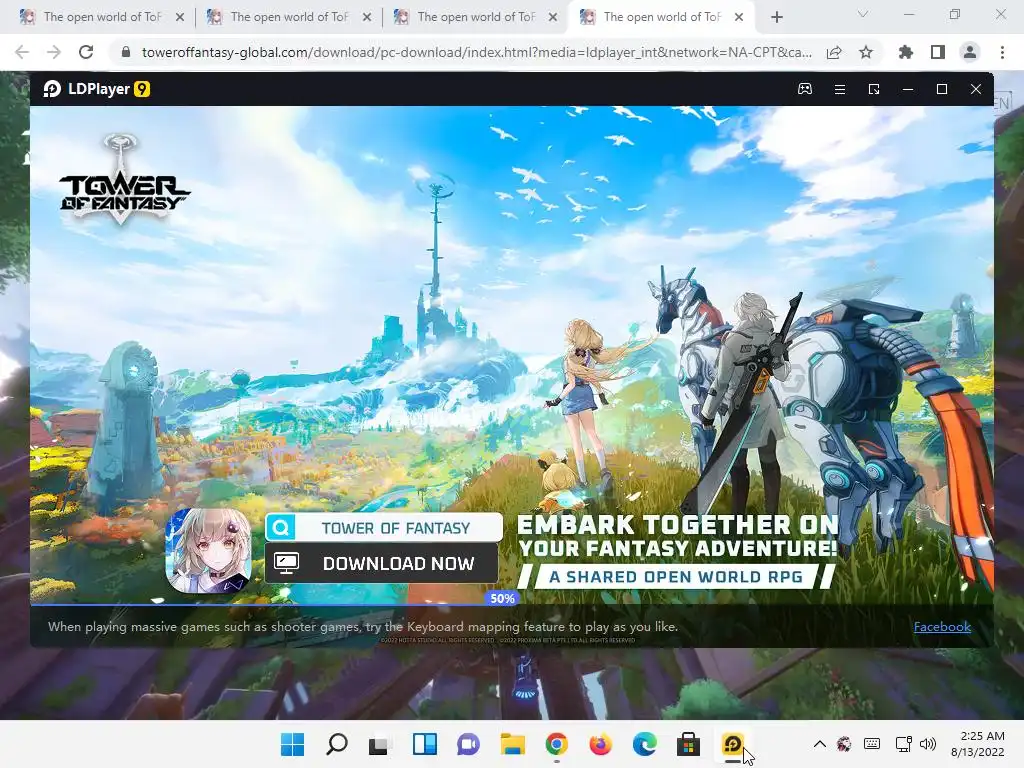Show hidden system tray icons

coord(820,744)
